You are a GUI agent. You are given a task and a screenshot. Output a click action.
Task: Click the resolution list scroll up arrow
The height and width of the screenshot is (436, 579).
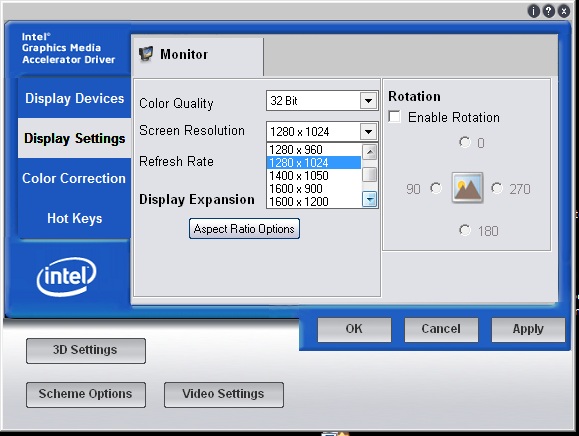[369, 152]
